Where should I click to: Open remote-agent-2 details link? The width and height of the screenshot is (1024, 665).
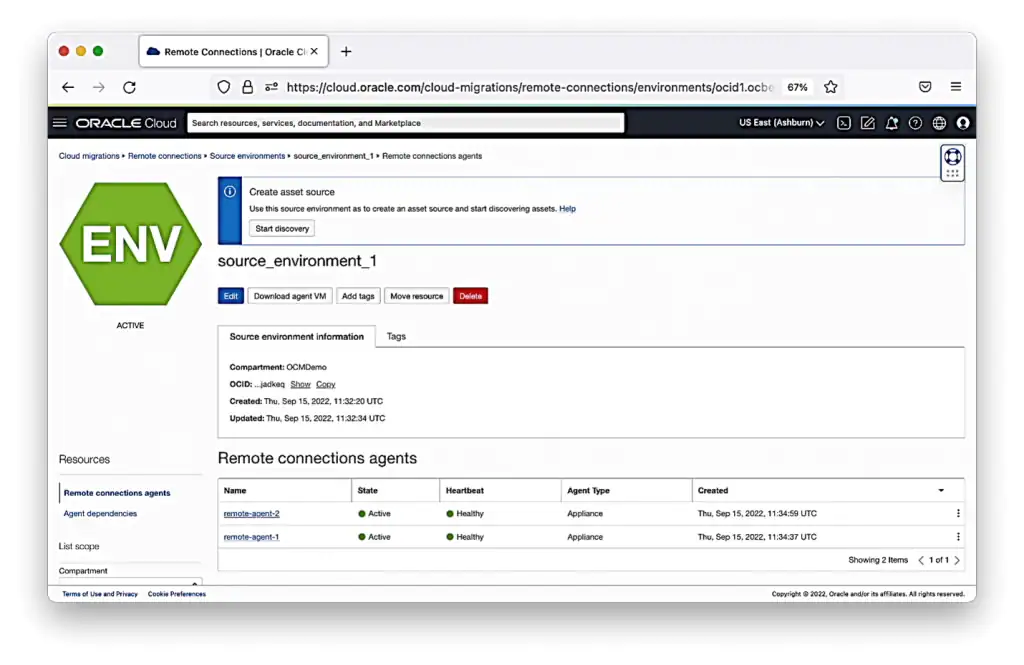251,513
